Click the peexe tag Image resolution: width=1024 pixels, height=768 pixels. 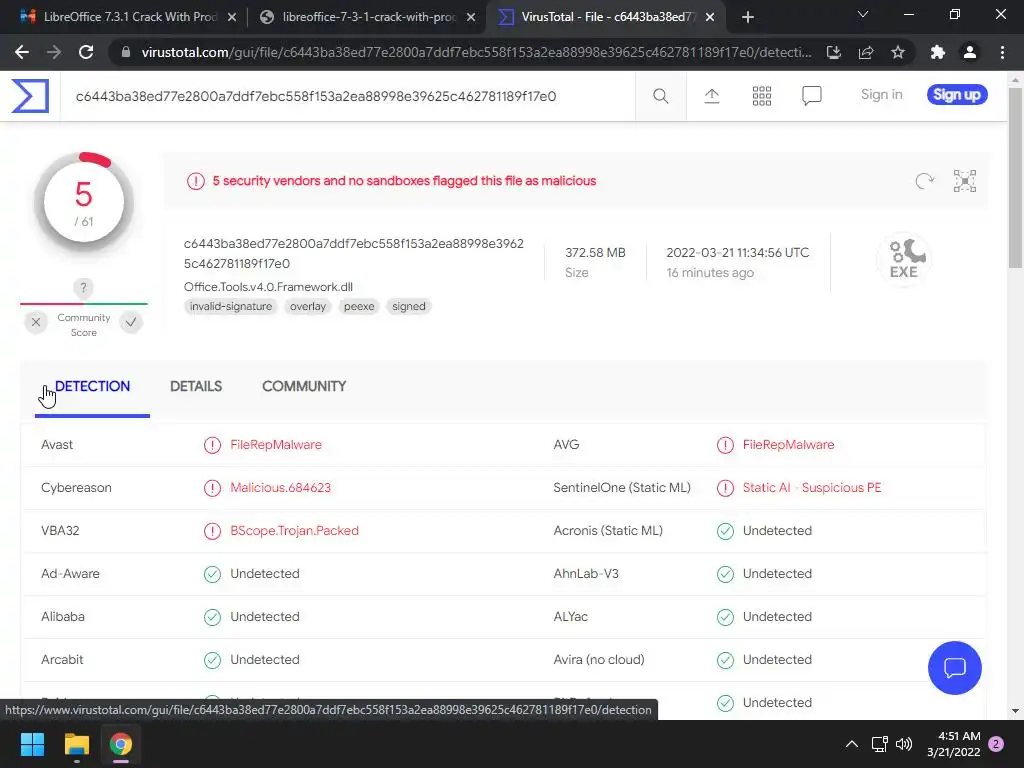(359, 306)
